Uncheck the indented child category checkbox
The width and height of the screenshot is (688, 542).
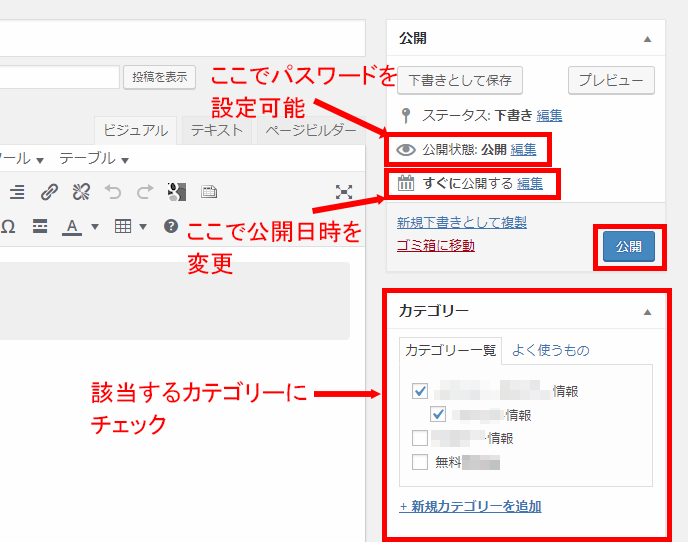(x=438, y=414)
